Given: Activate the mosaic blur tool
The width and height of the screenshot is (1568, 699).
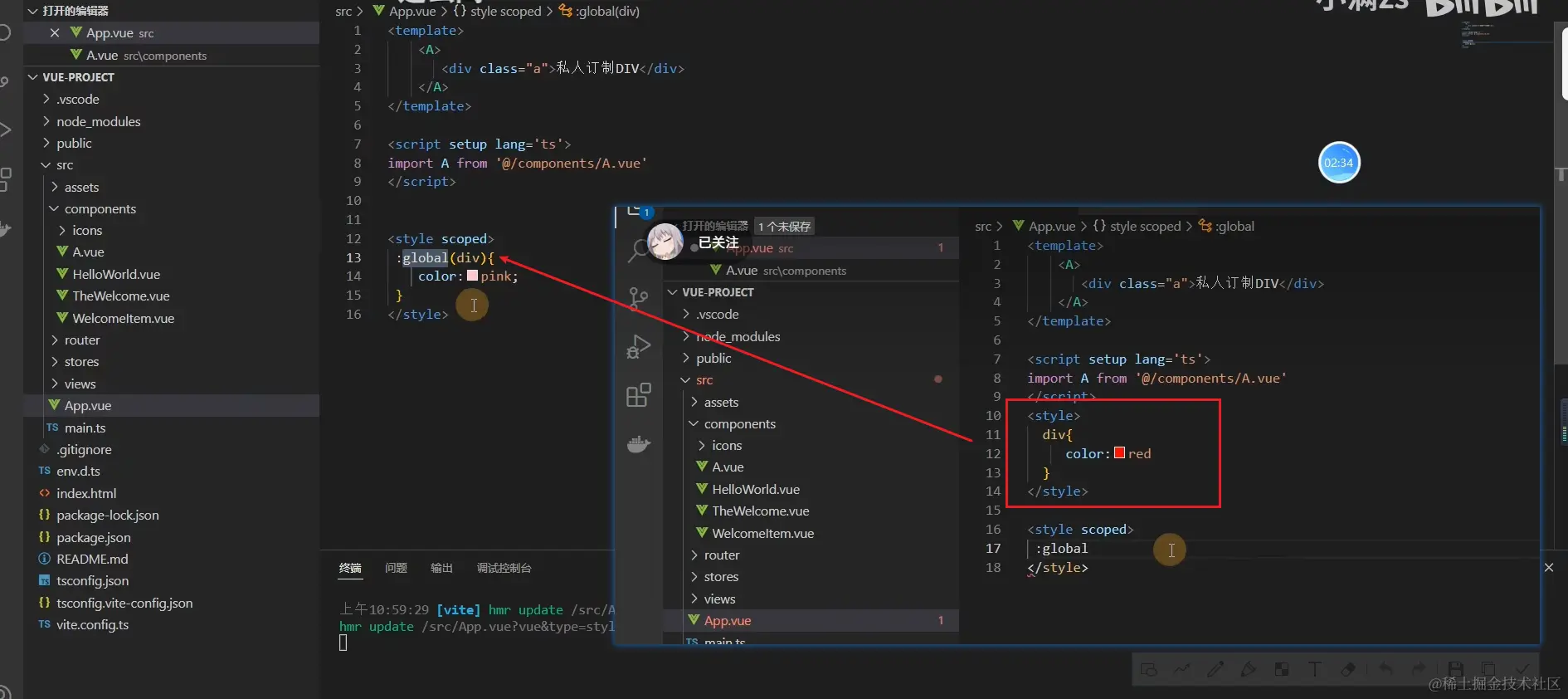Looking at the screenshot, I should [1282, 669].
